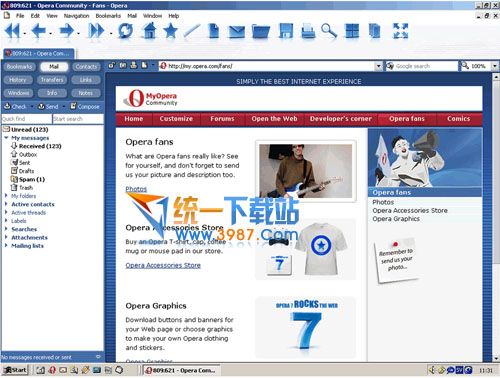This screenshot has width=500, height=378.
Task: Go to the Home page icon
Action: [x=149, y=31]
